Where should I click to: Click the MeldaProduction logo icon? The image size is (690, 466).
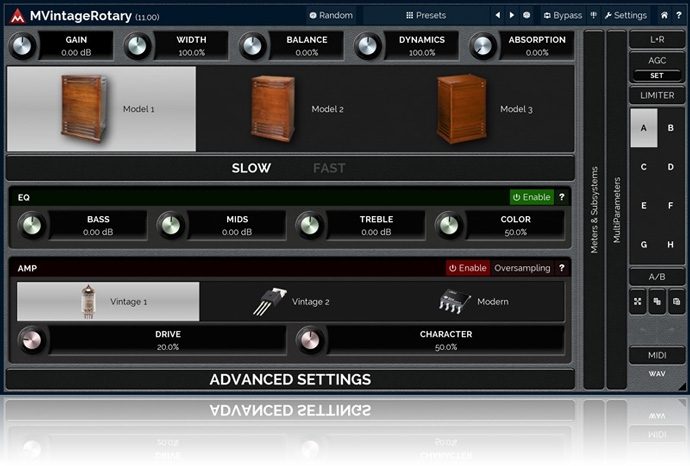point(17,16)
